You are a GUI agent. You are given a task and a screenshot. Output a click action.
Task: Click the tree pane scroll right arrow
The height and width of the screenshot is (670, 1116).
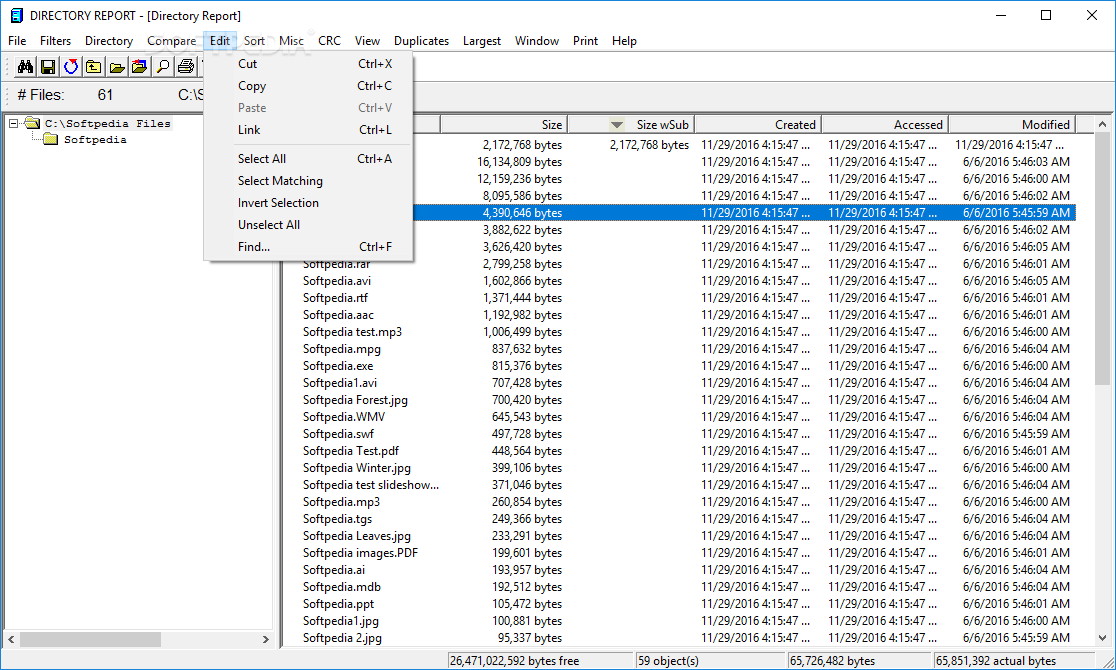265,639
